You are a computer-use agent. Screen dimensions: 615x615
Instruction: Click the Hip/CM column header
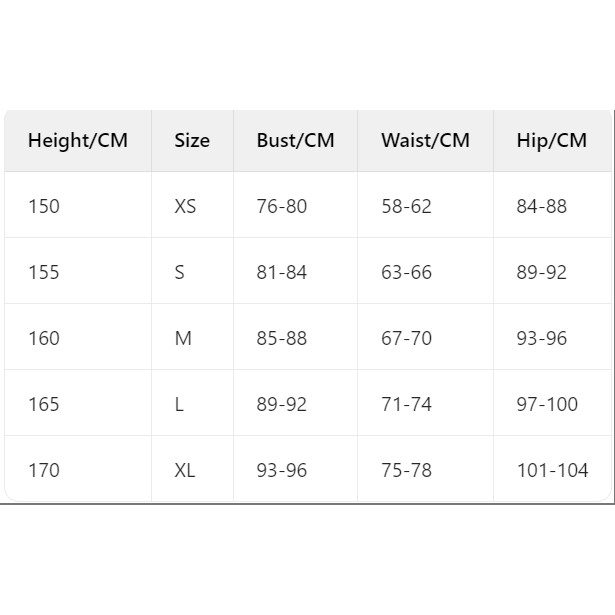coord(551,140)
